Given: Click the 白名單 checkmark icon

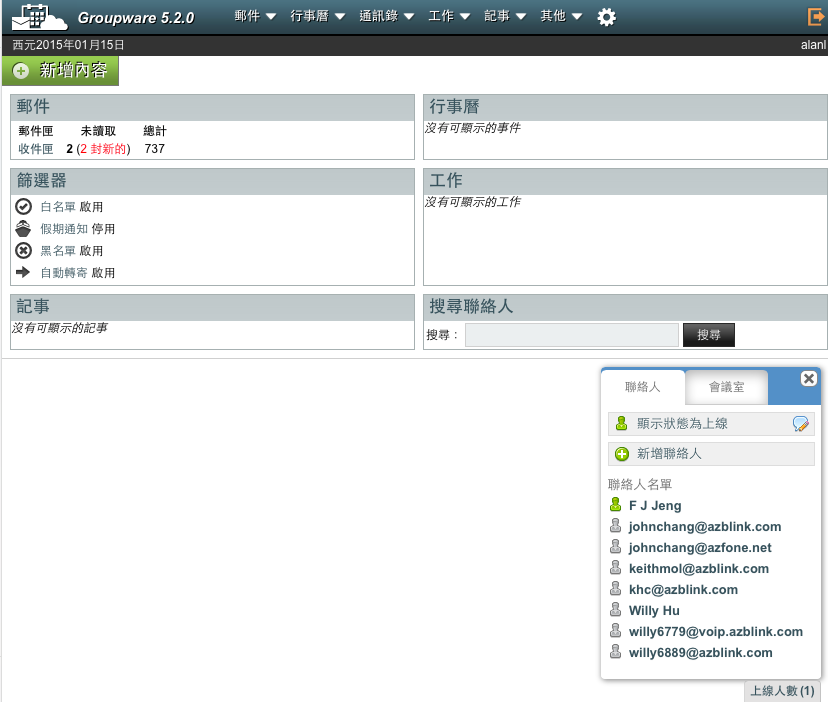Looking at the screenshot, I should coord(22,206).
